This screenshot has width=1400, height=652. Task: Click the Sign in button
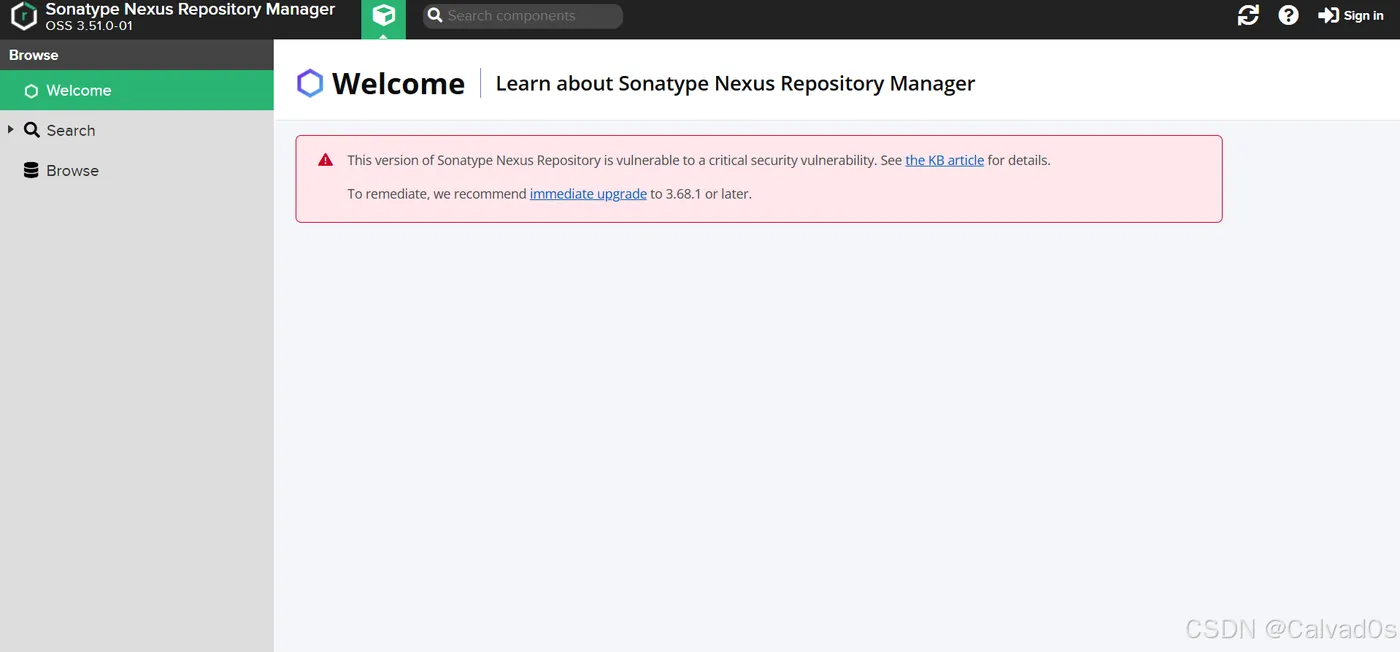click(1351, 16)
